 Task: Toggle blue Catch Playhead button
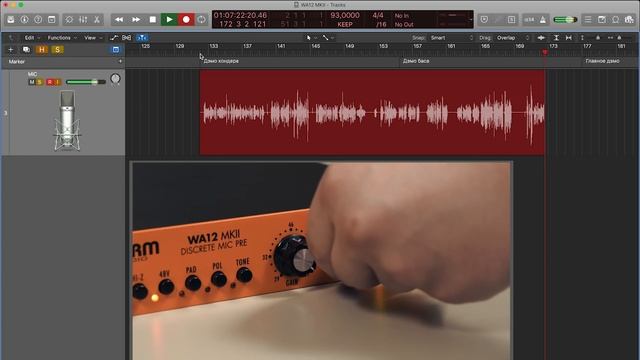point(142,38)
